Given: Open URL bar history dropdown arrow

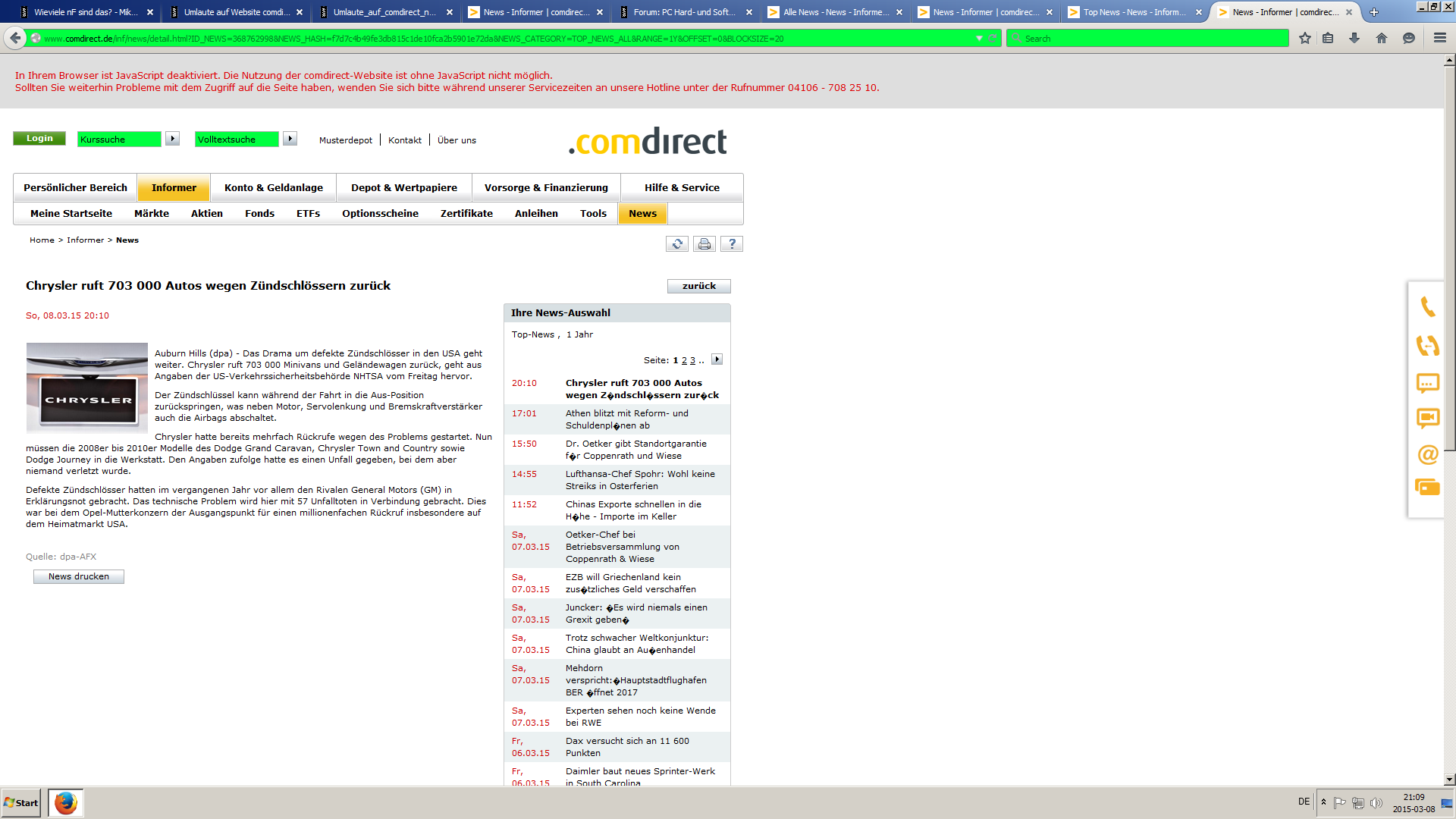Looking at the screenshot, I should (979, 38).
